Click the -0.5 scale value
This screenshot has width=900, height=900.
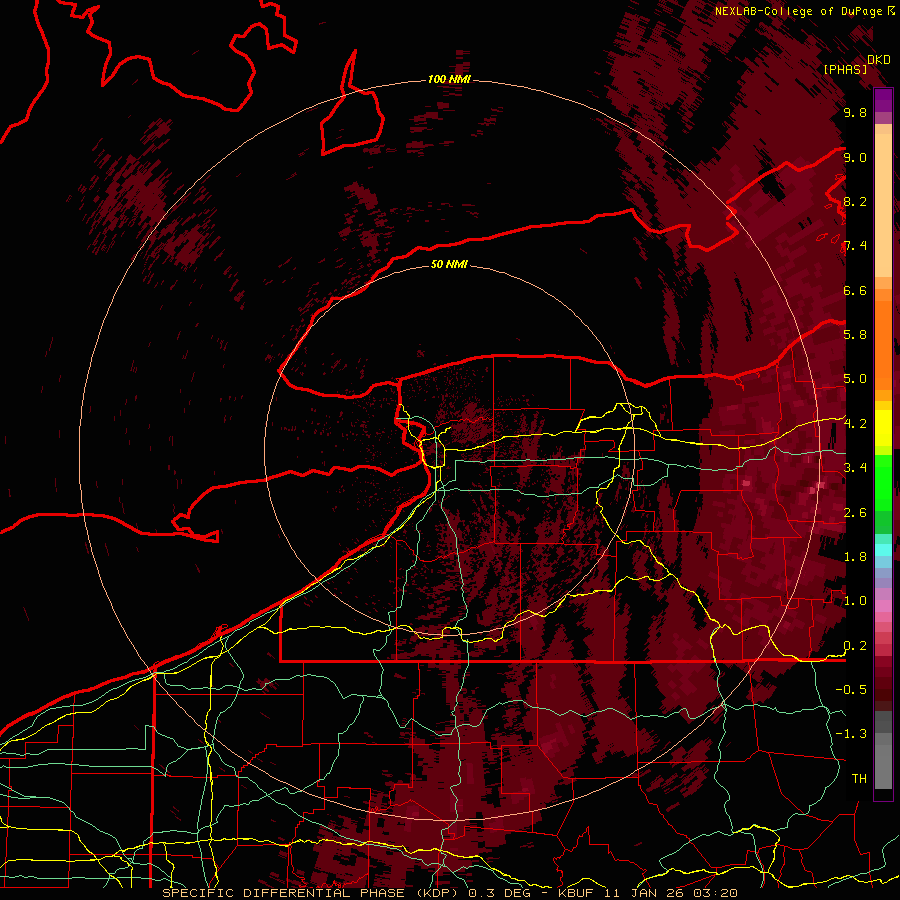851,690
